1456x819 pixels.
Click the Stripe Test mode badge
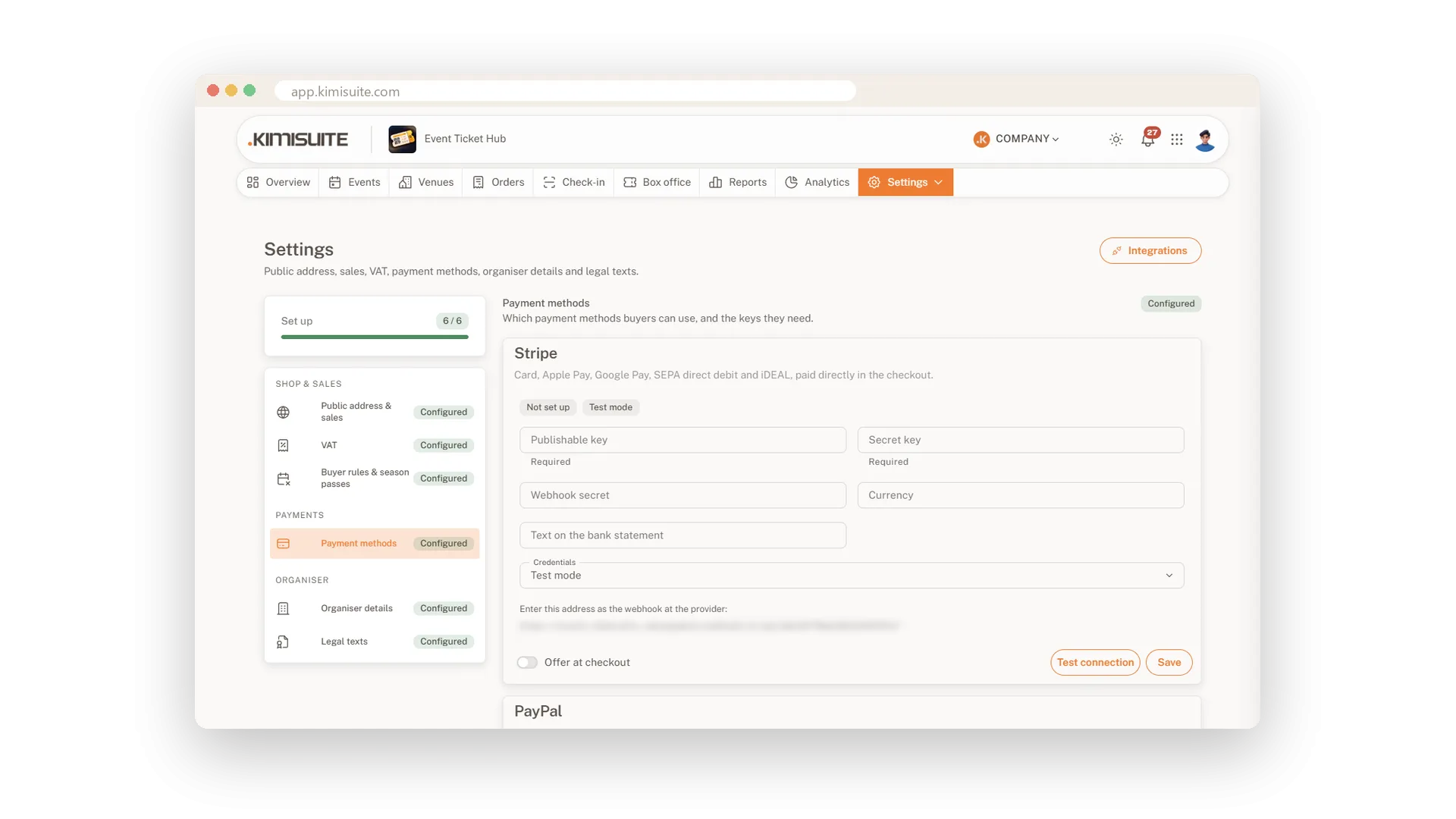(610, 407)
